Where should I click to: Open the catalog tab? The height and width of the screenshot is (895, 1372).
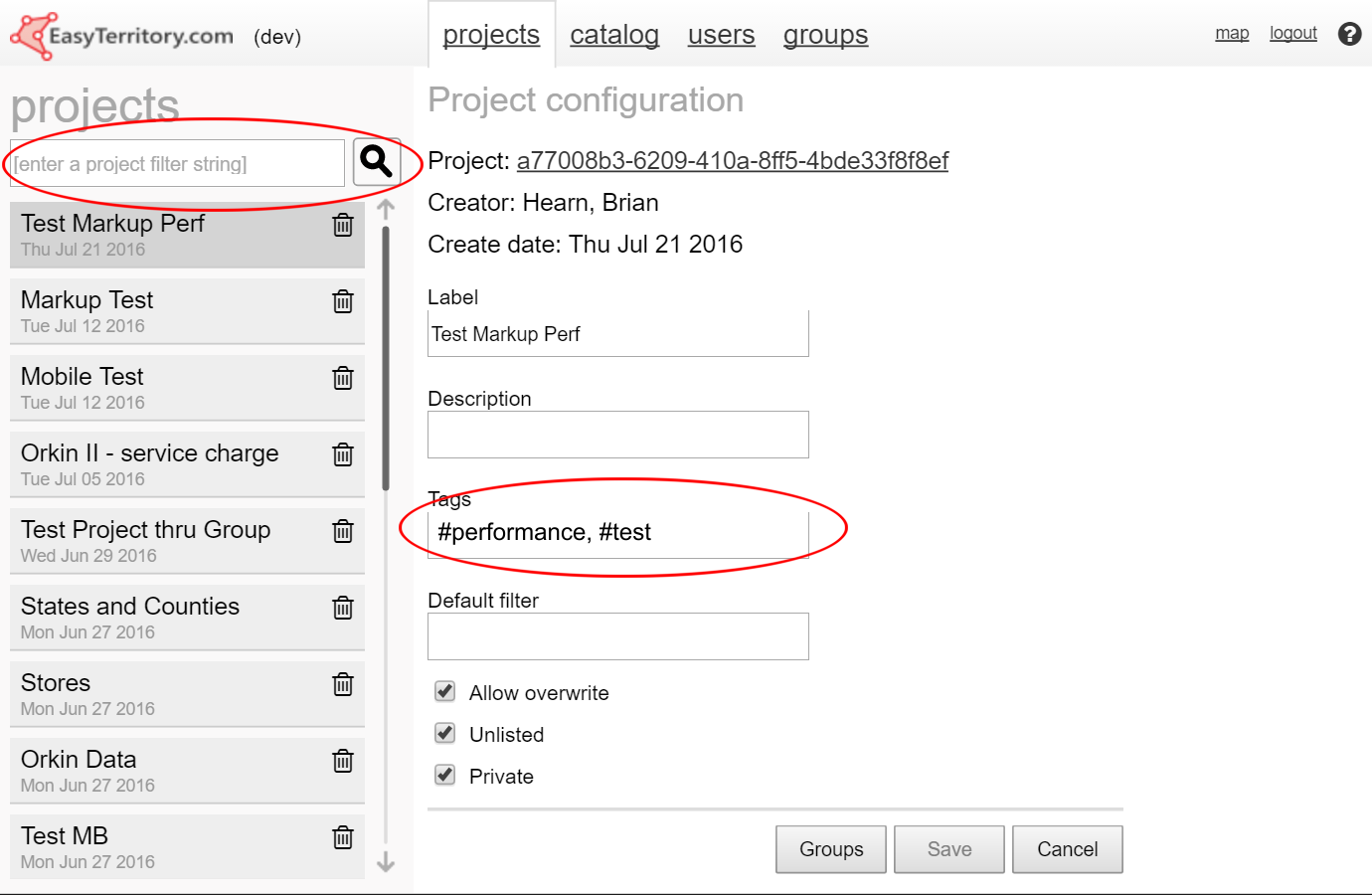(x=614, y=35)
